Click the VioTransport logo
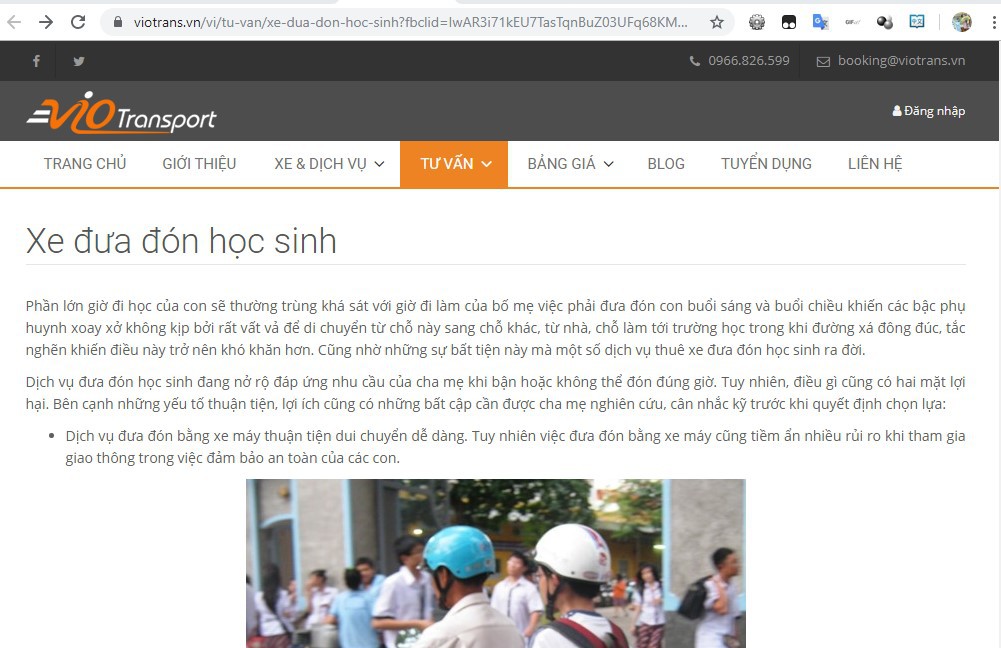Viewport: 1001px width, 648px height. coord(121,112)
